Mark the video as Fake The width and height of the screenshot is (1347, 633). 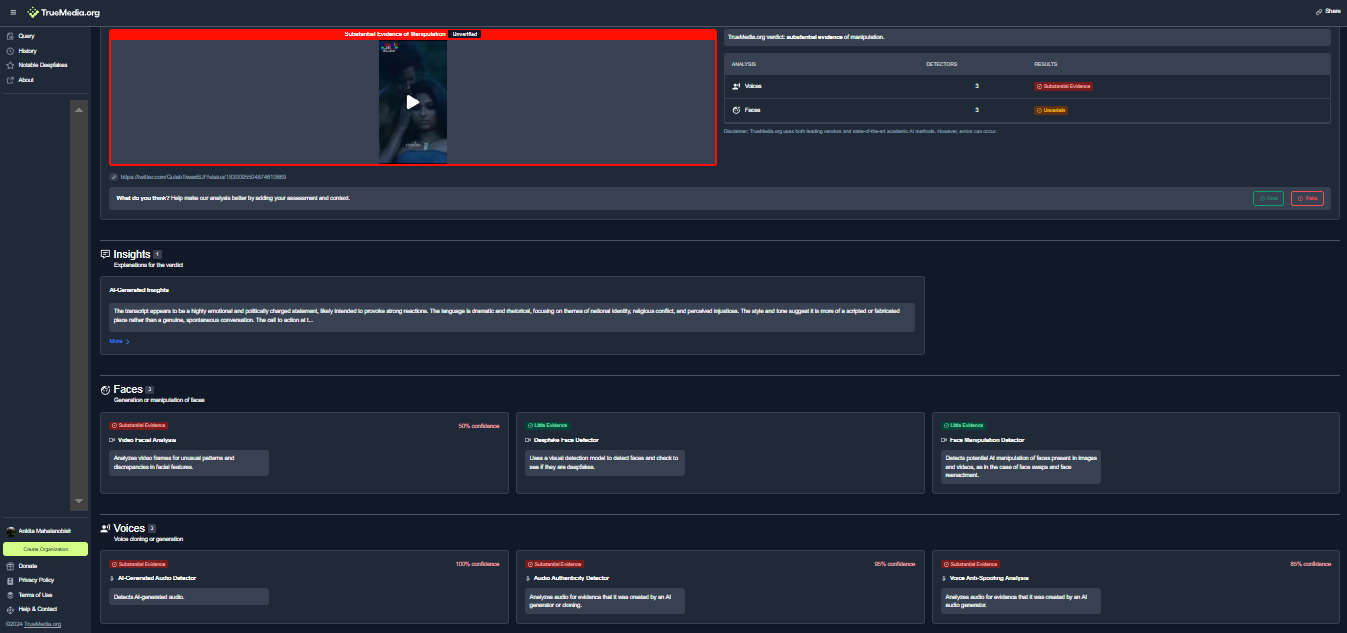click(1306, 198)
